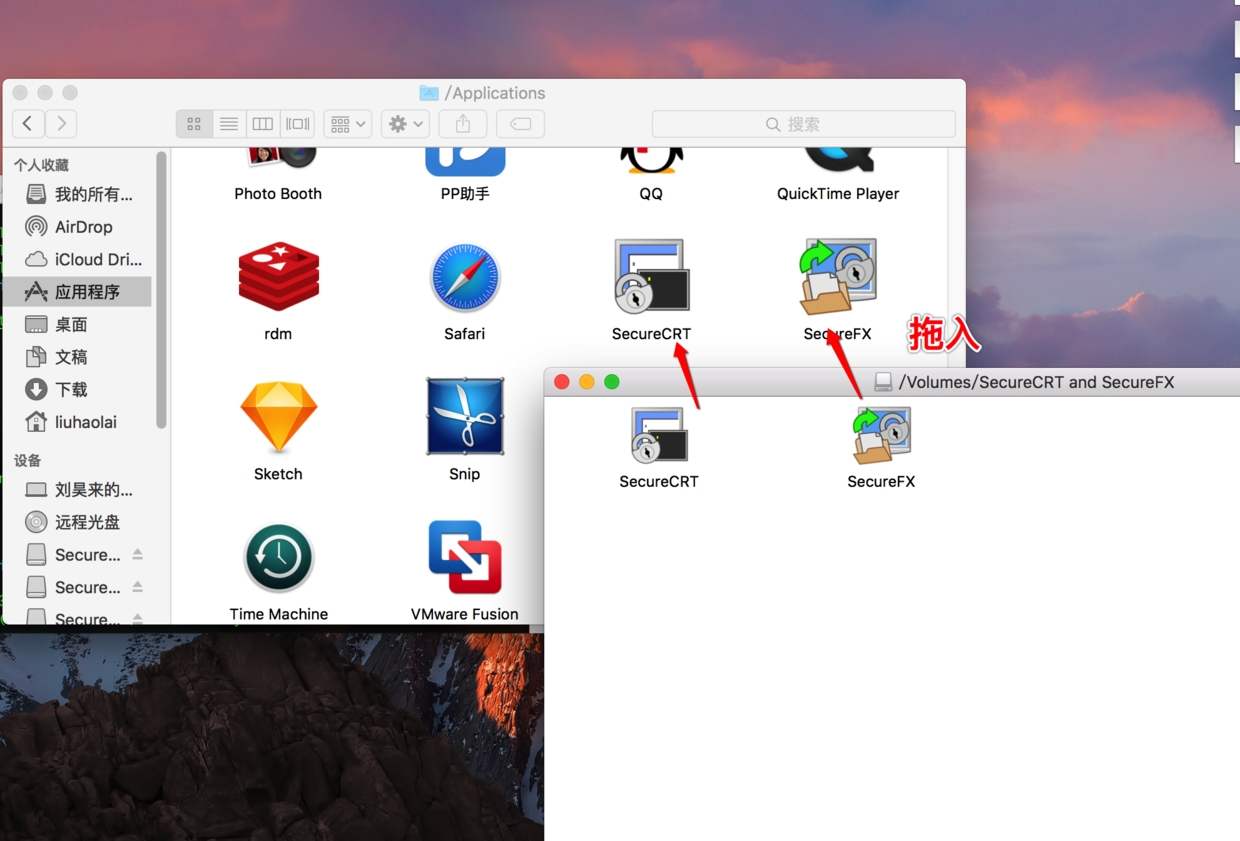Screen dimensions: 1240x841
Task: Switch to icon view in Finder
Action: tap(194, 124)
